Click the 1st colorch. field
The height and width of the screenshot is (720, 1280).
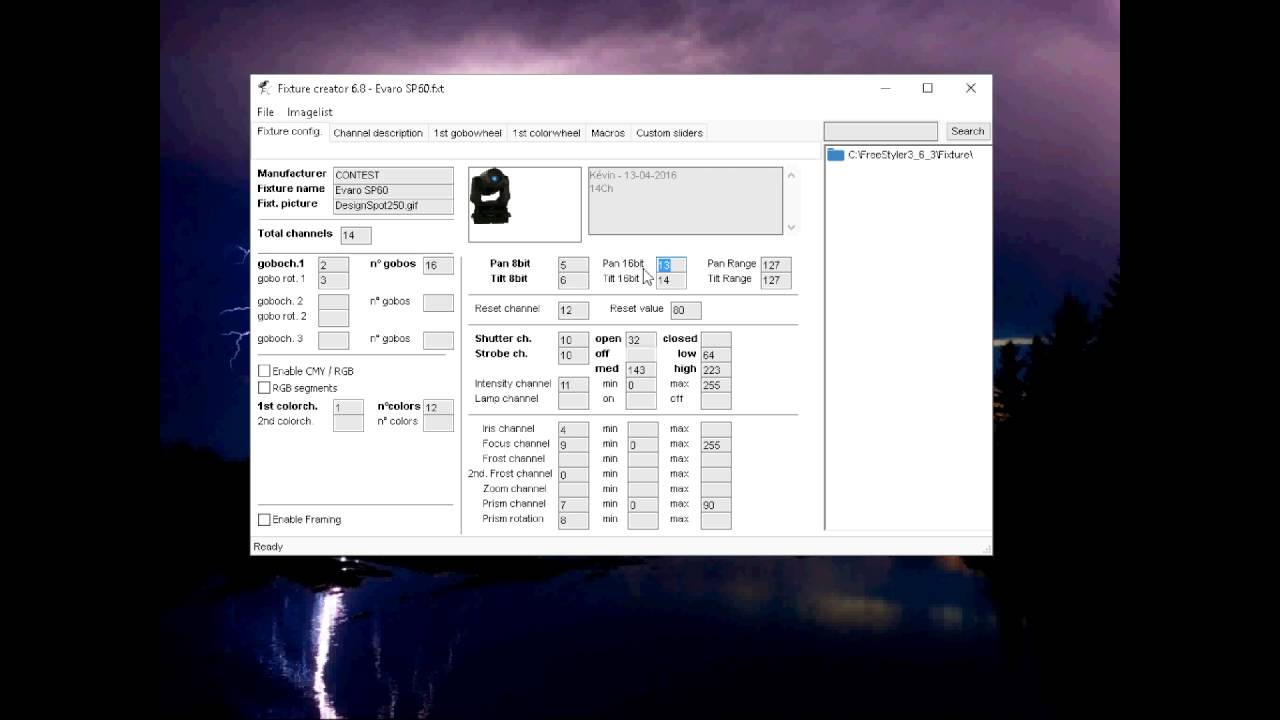(x=348, y=407)
